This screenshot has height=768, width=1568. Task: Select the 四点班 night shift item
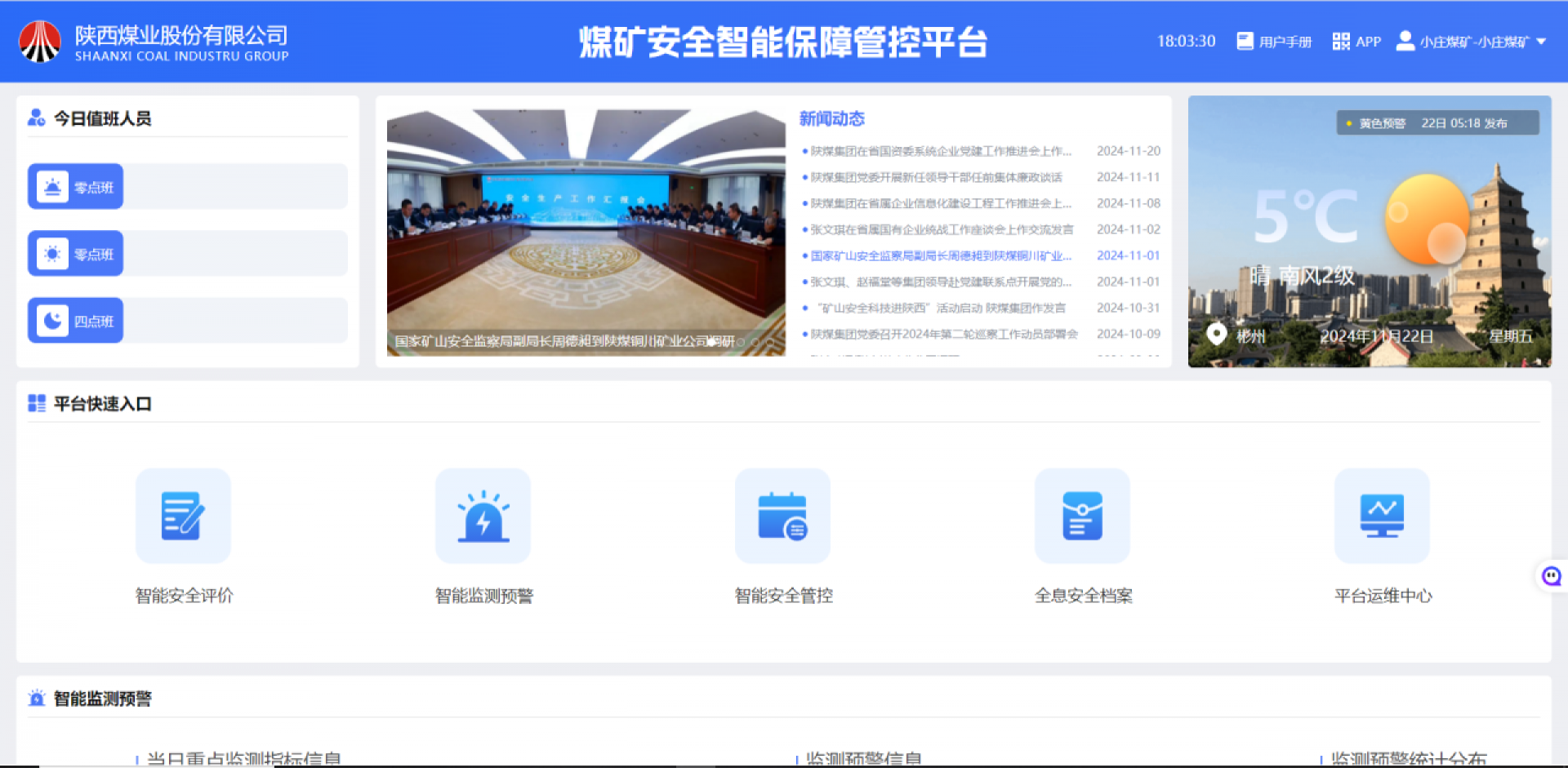(x=76, y=321)
